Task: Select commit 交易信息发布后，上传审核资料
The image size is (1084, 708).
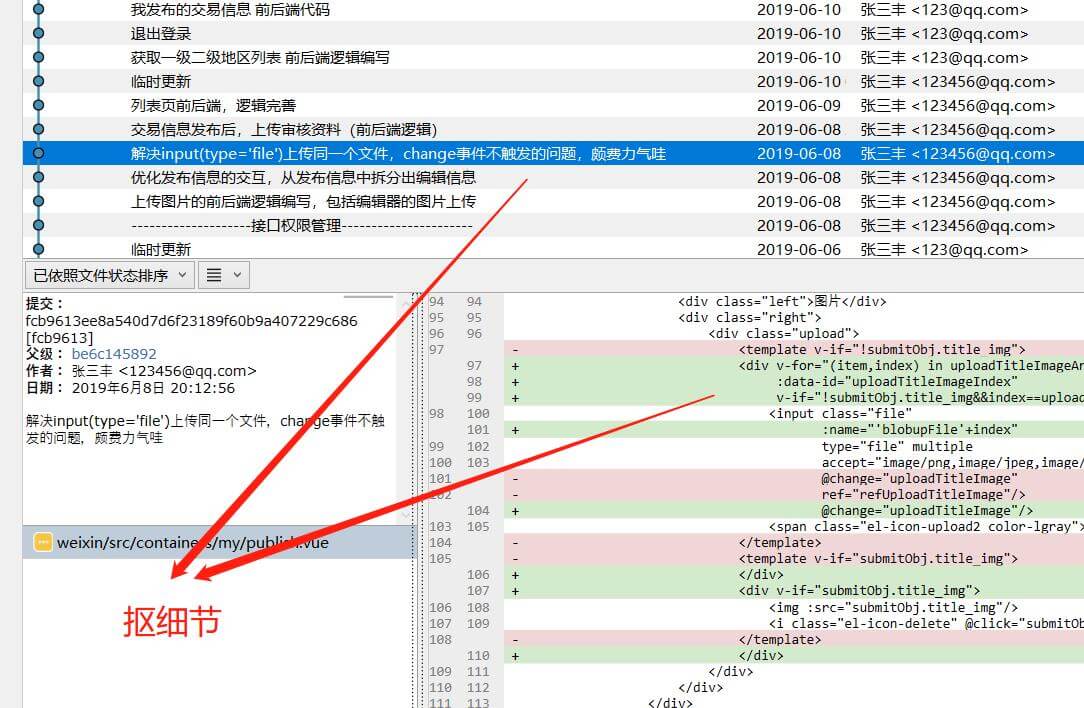Action: tap(284, 129)
